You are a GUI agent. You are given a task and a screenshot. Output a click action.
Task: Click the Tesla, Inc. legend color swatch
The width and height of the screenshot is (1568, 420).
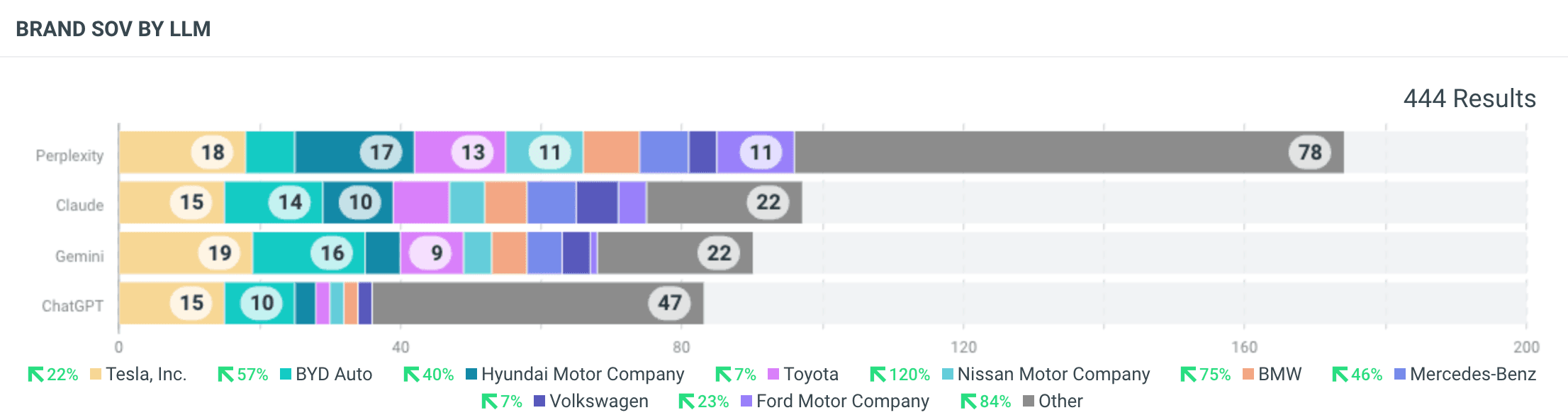[x=96, y=375]
